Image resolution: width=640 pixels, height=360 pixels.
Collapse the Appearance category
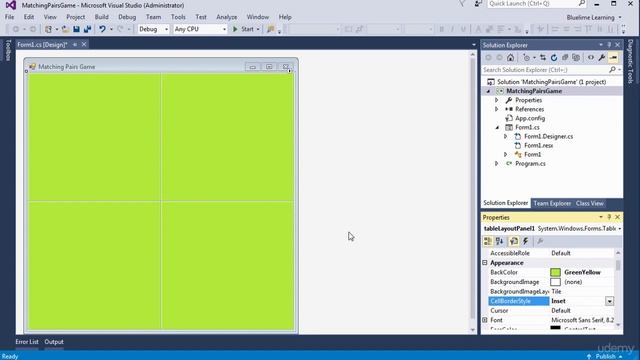485,263
